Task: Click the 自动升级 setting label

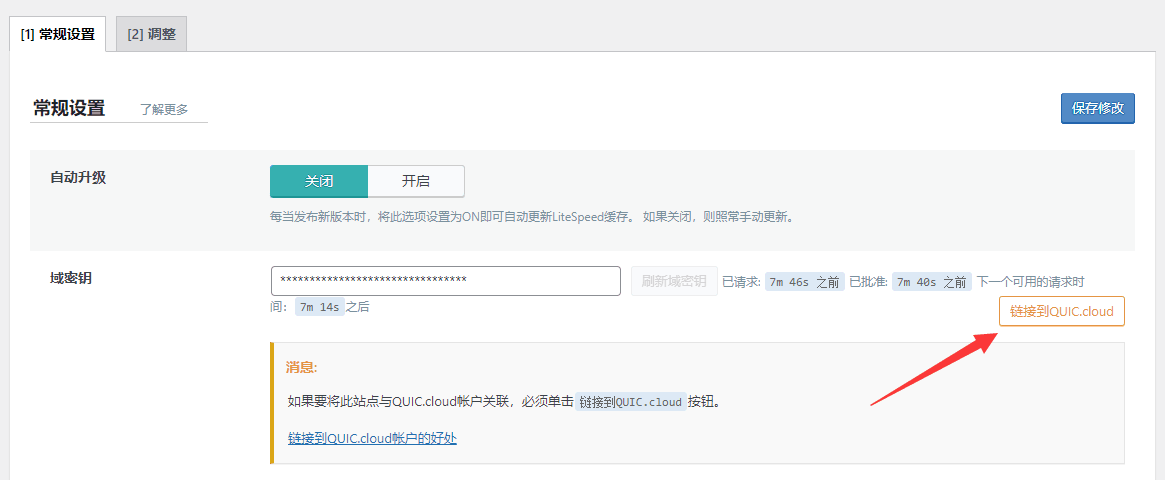Action: click(78, 177)
